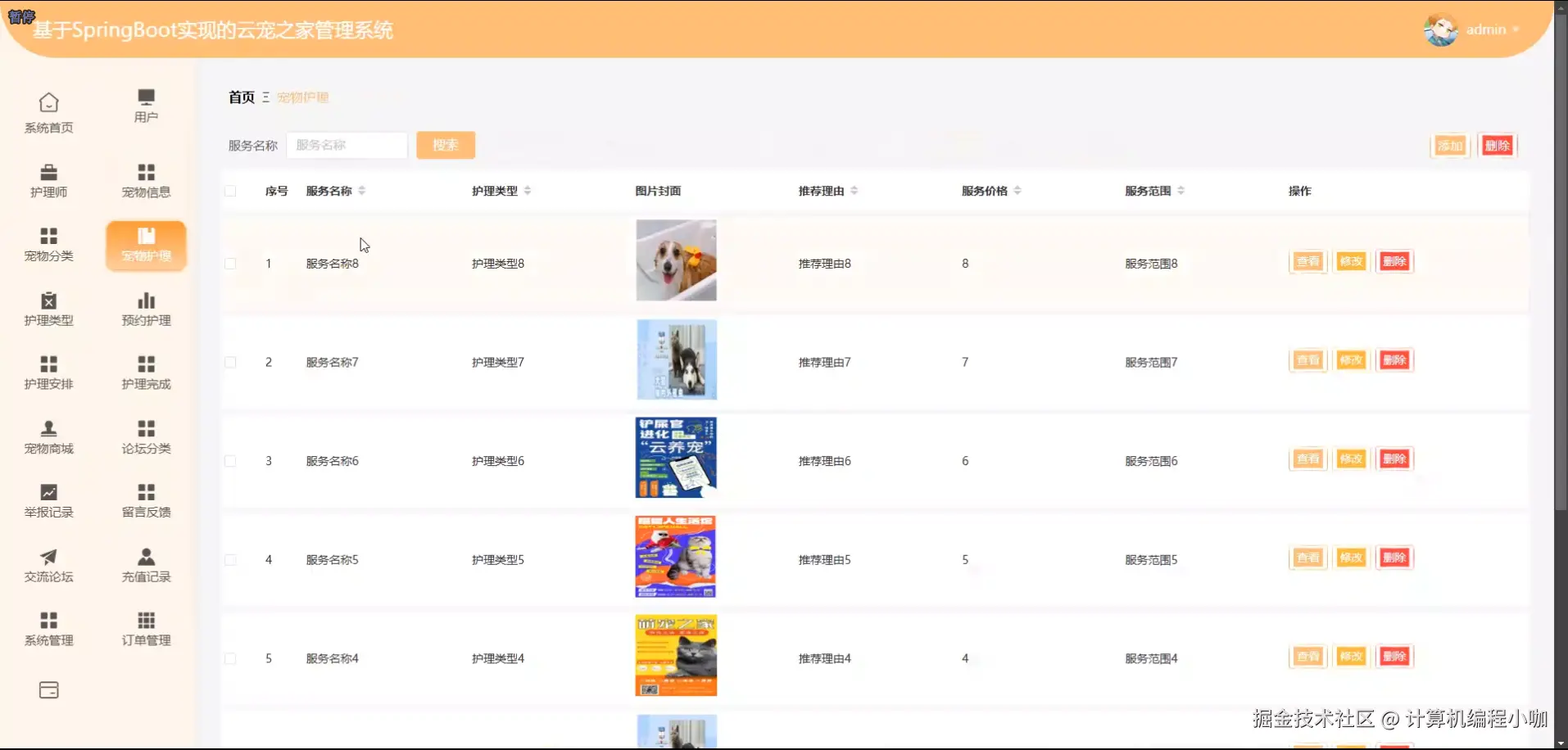This screenshot has width=1568, height=750.
Task: Edit (修改) the 服务名称4 row
Action: click(1351, 657)
